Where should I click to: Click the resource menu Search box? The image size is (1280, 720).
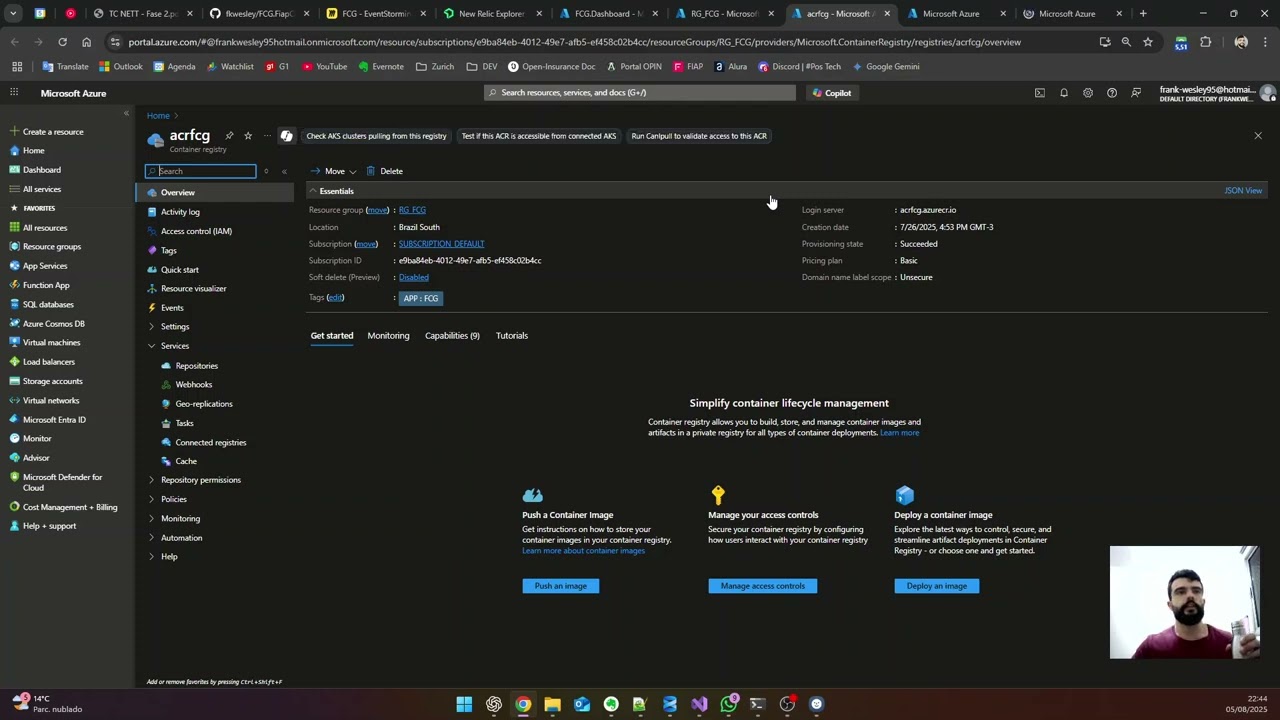pyautogui.click(x=201, y=171)
